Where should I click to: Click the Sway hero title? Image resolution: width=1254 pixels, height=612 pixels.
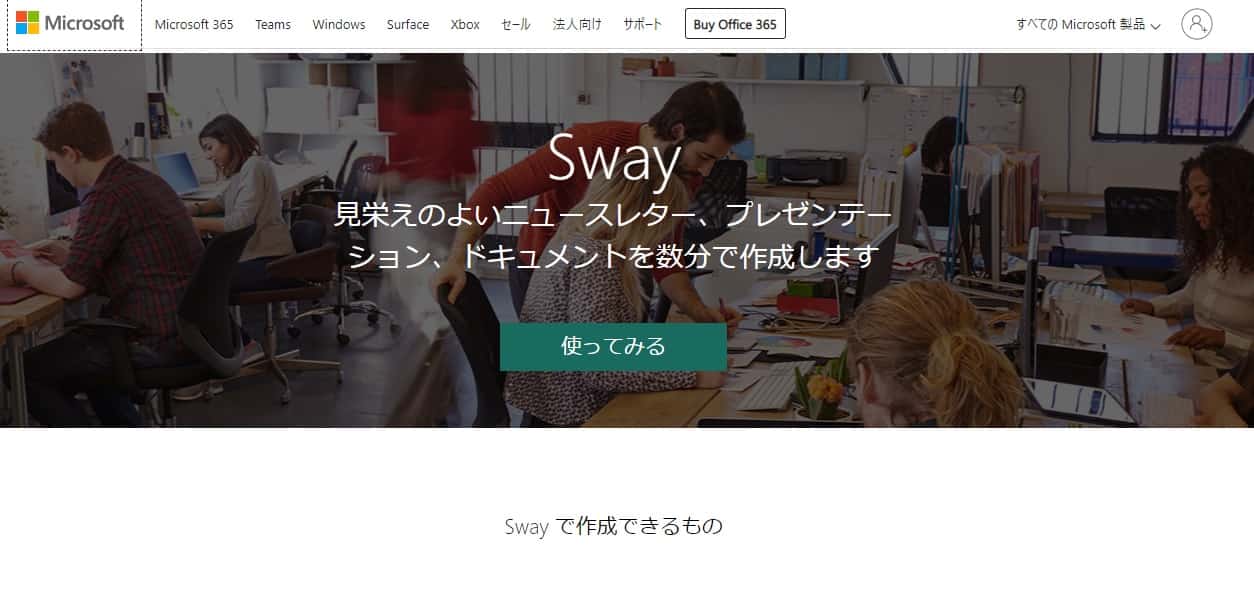[x=614, y=160]
